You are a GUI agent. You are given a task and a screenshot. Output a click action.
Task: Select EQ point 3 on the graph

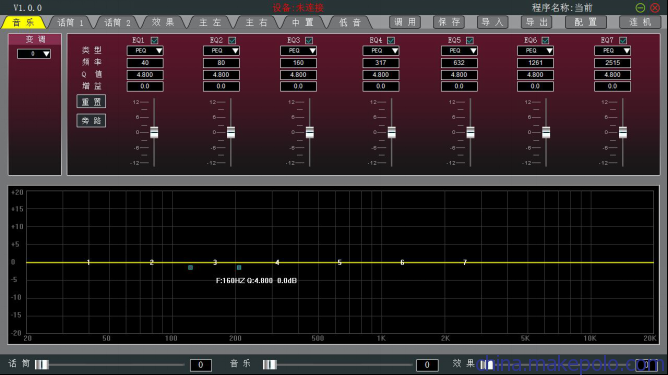215,262
